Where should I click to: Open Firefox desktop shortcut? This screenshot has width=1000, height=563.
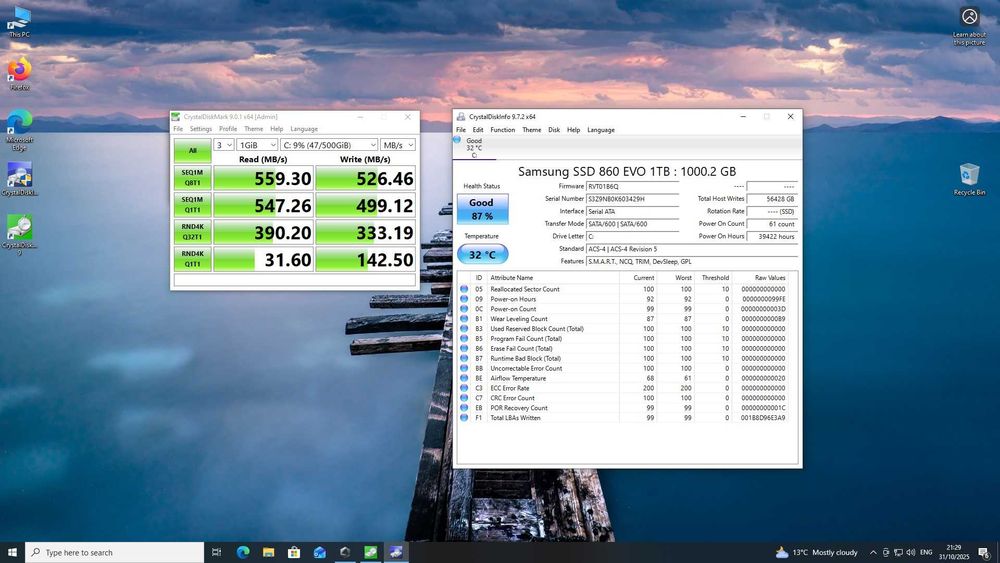click(19, 74)
